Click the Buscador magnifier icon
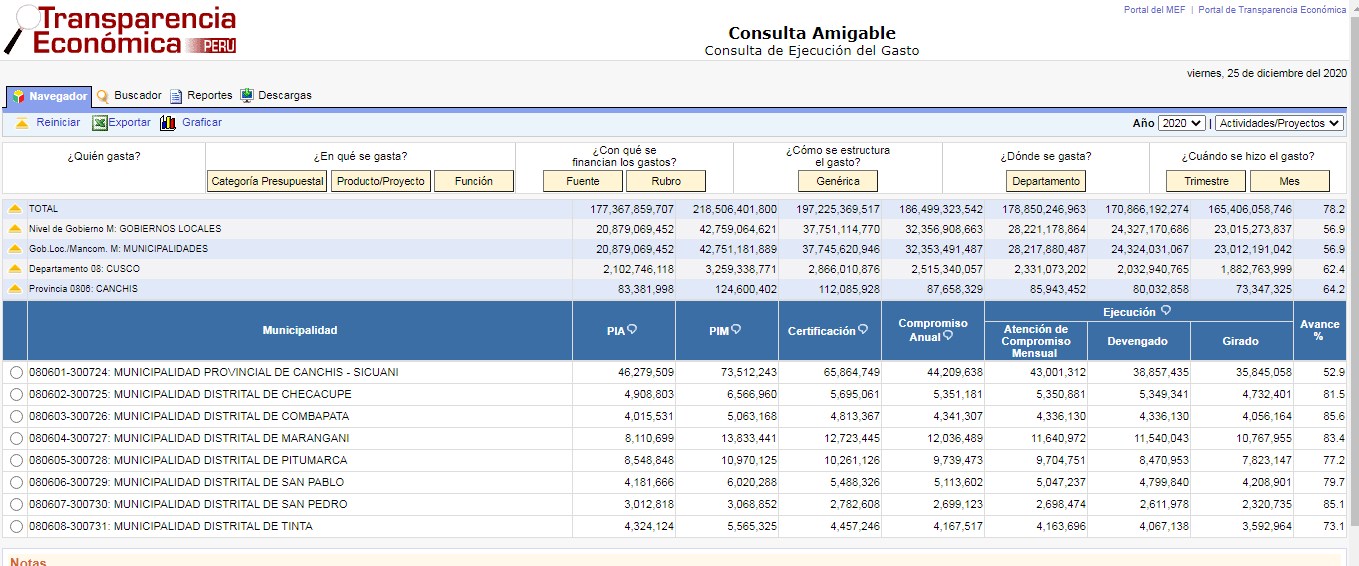1359x566 pixels. 103,96
